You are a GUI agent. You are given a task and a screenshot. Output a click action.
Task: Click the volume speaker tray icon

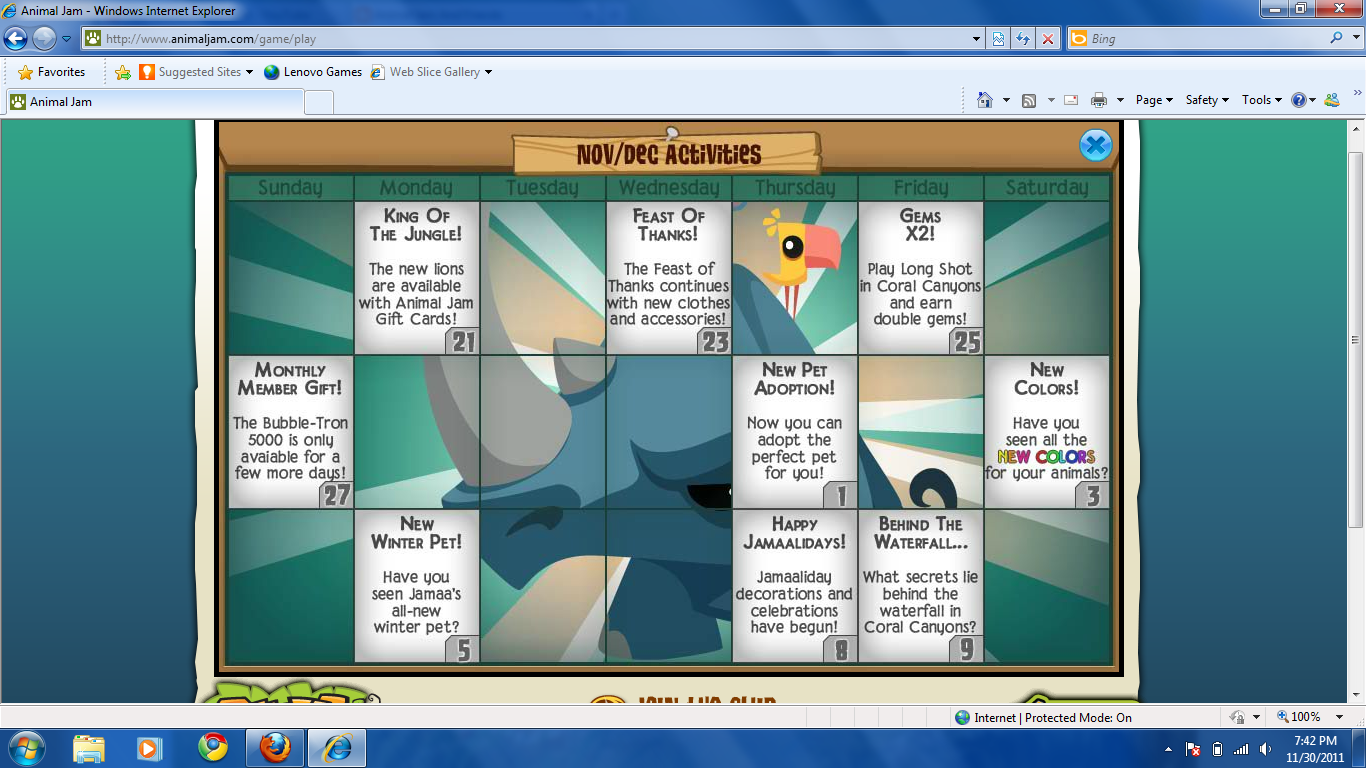tap(1266, 749)
